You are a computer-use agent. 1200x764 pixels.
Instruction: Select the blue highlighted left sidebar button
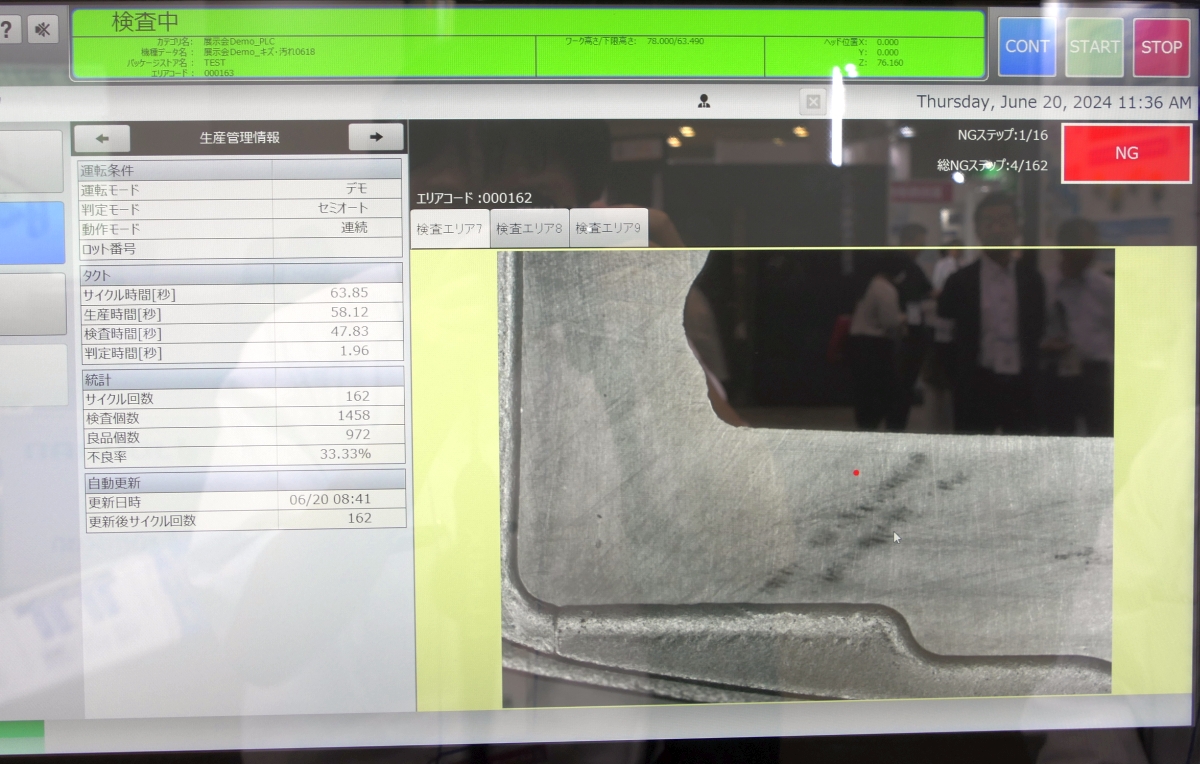coord(30,233)
